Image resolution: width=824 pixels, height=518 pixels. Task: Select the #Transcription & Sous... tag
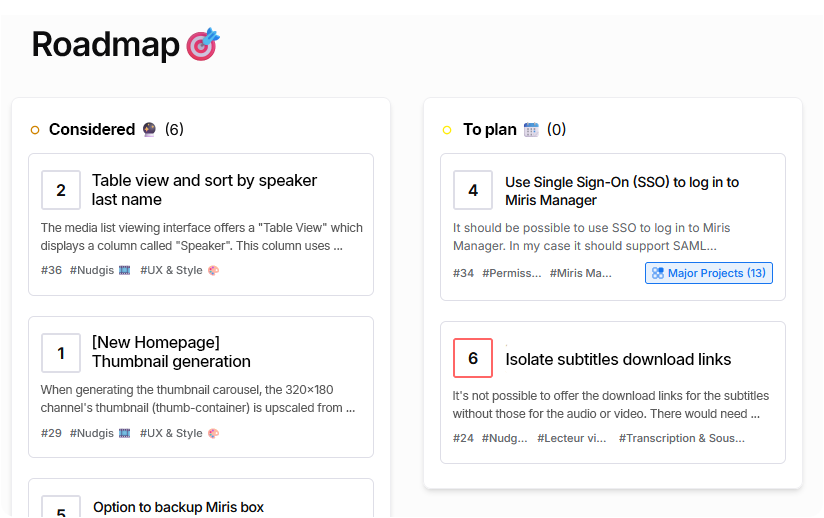pos(681,438)
